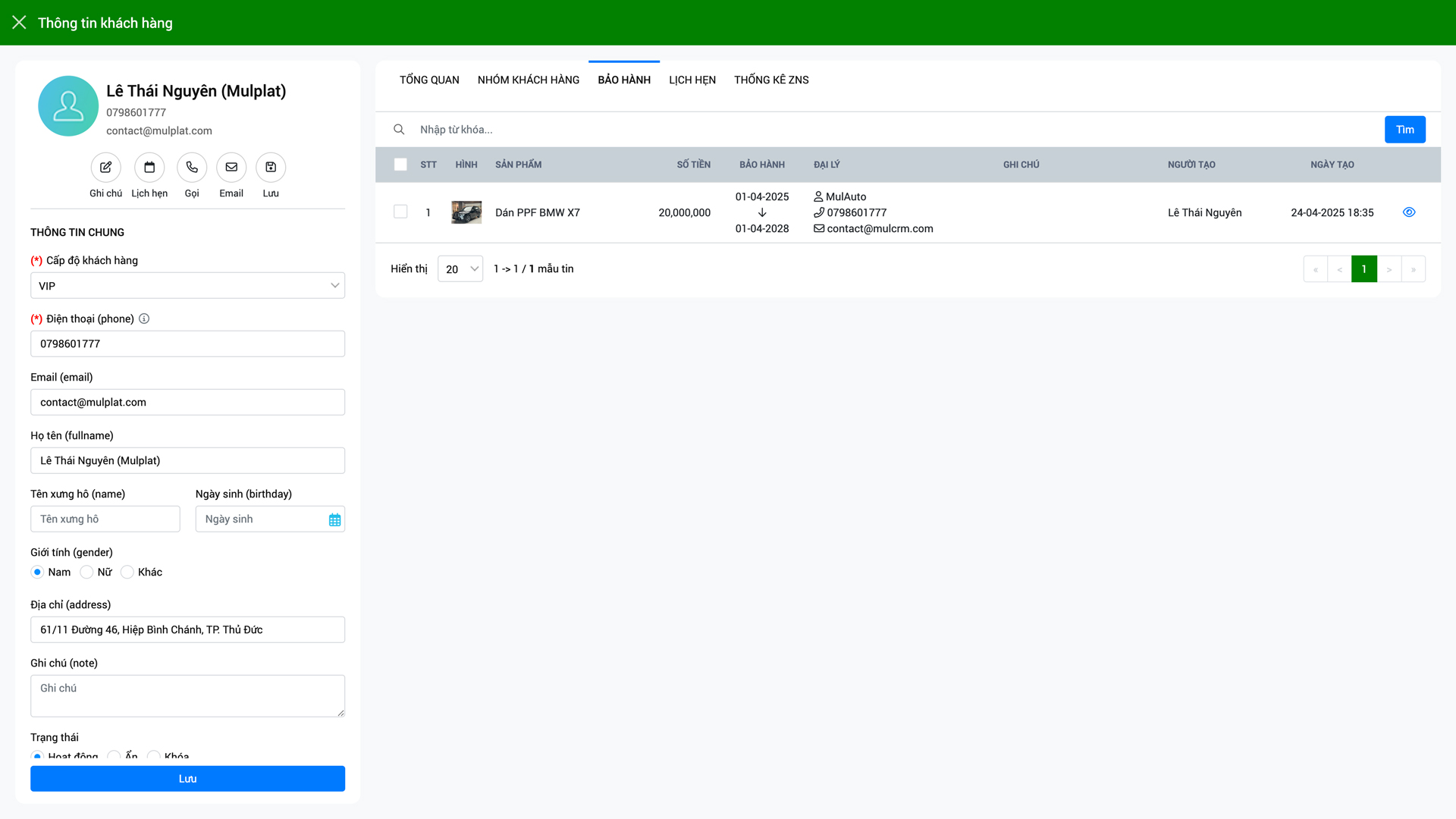Expand the Hiển thị page size dropdown
This screenshot has height=819, width=1456.
460,269
